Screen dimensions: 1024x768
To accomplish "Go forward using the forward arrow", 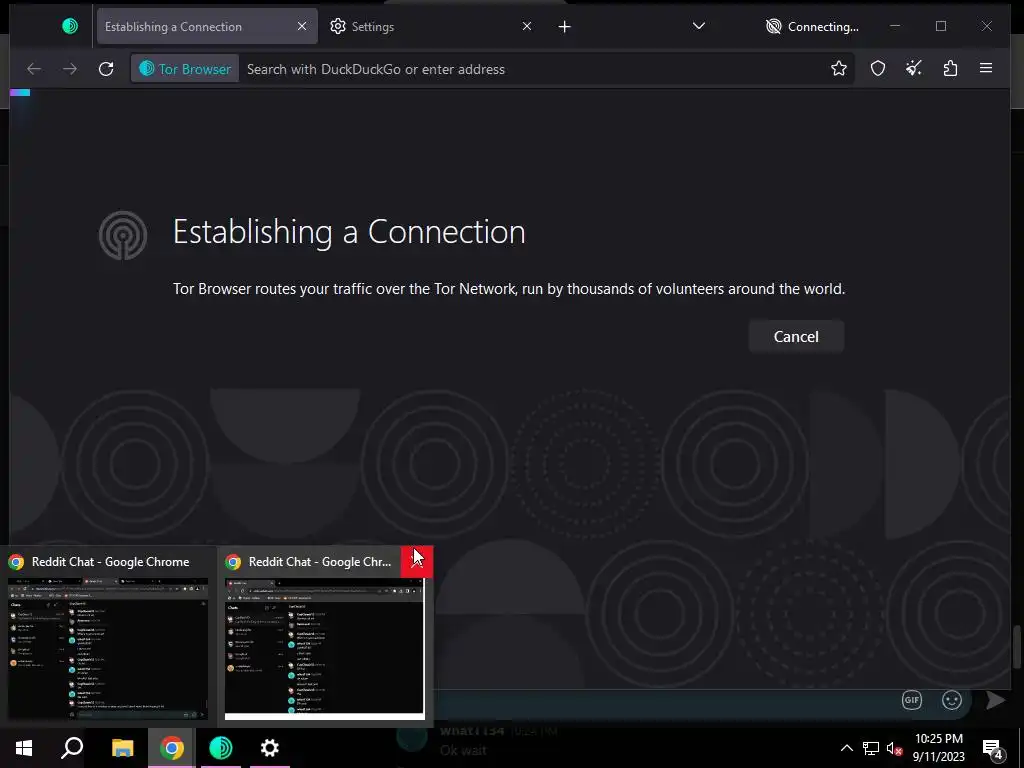I will click(70, 69).
